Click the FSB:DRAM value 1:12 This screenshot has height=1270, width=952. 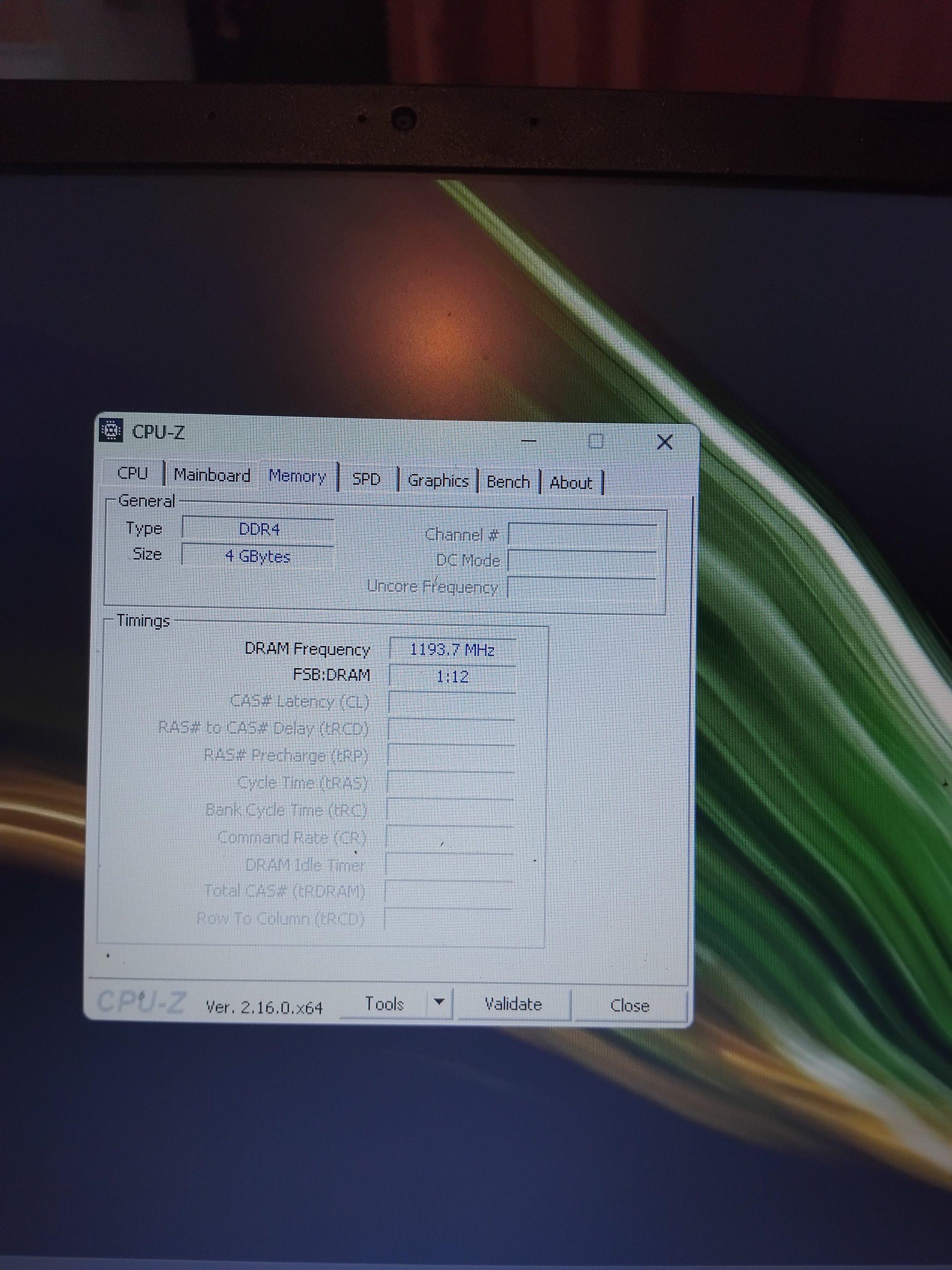click(452, 676)
